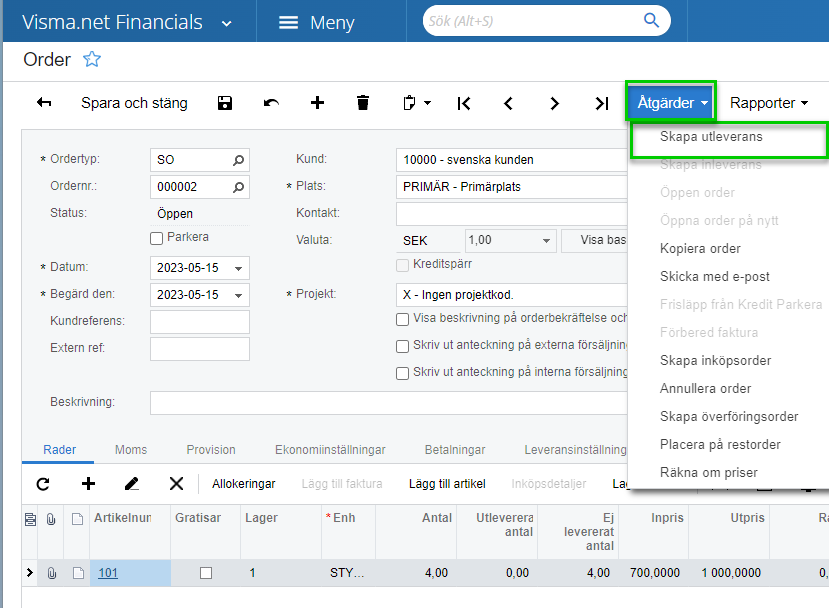Choose Skapa inköpsorder menu entry
Image resolution: width=829 pixels, height=608 pixels.
[x=715, y=361]
